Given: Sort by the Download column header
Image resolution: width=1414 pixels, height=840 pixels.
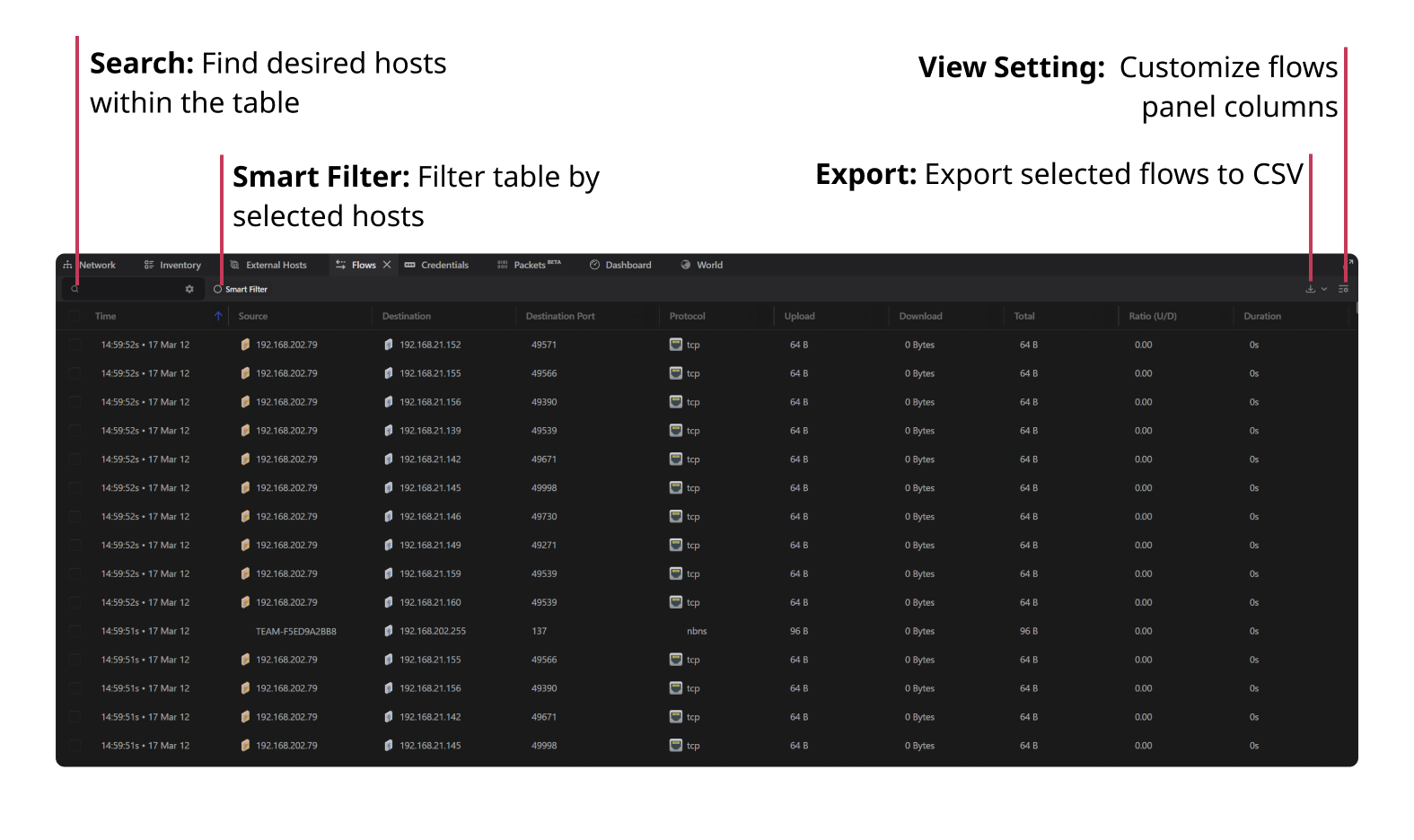Looking at the screenshot, I should [921, 316].
